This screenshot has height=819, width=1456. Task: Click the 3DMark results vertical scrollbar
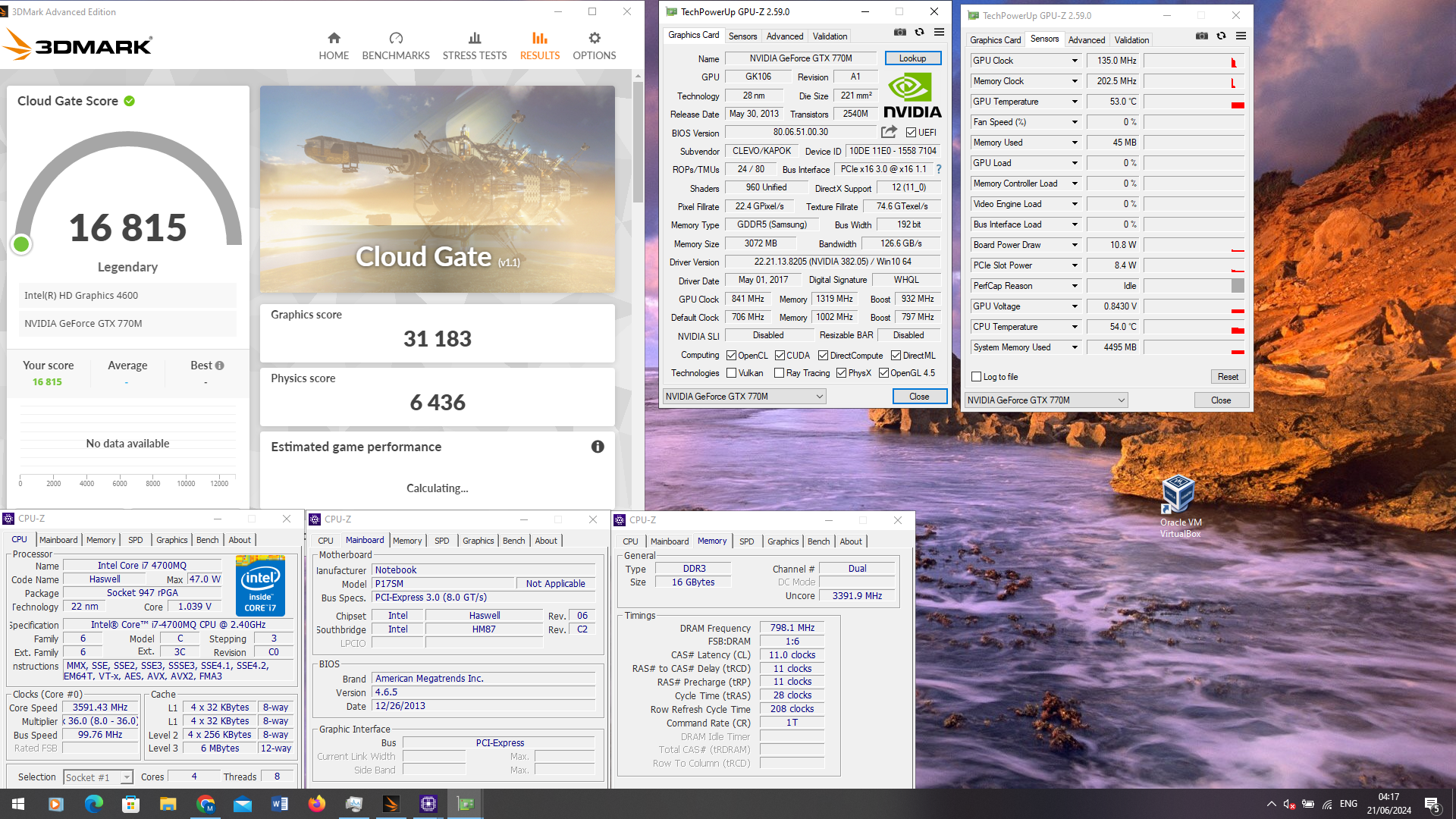(x=639, y=143)
